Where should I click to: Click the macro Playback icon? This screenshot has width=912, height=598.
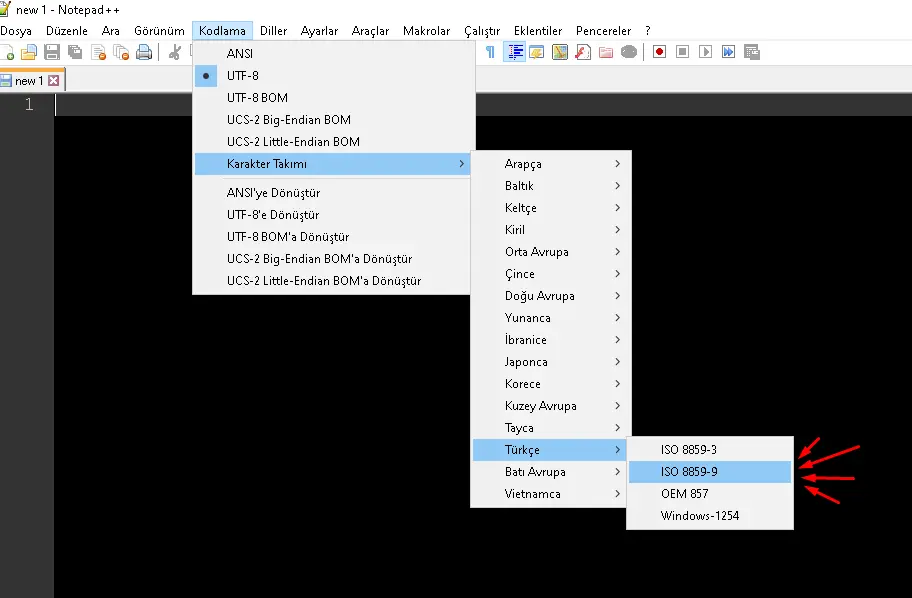point(705,52)
